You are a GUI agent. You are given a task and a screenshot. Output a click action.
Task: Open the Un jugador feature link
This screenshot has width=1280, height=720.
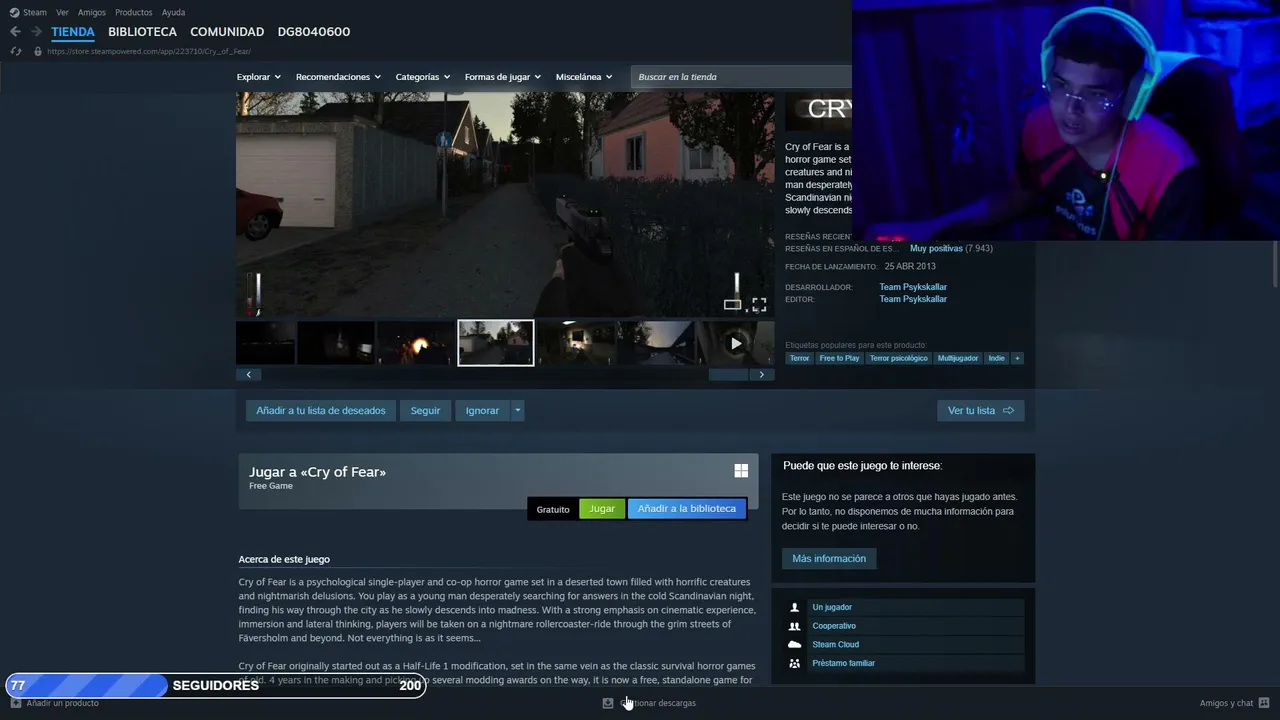point(832,607)
